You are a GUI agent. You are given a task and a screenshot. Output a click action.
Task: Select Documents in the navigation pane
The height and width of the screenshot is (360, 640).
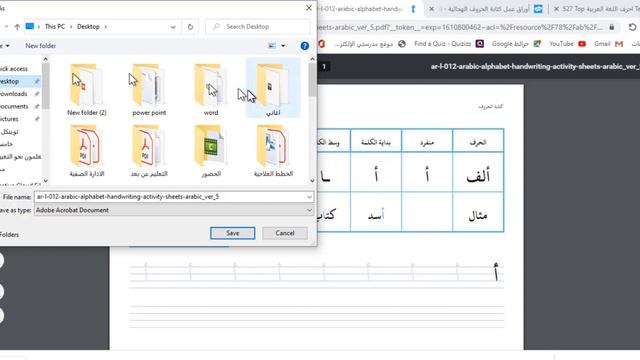click(x=20, y=106)
